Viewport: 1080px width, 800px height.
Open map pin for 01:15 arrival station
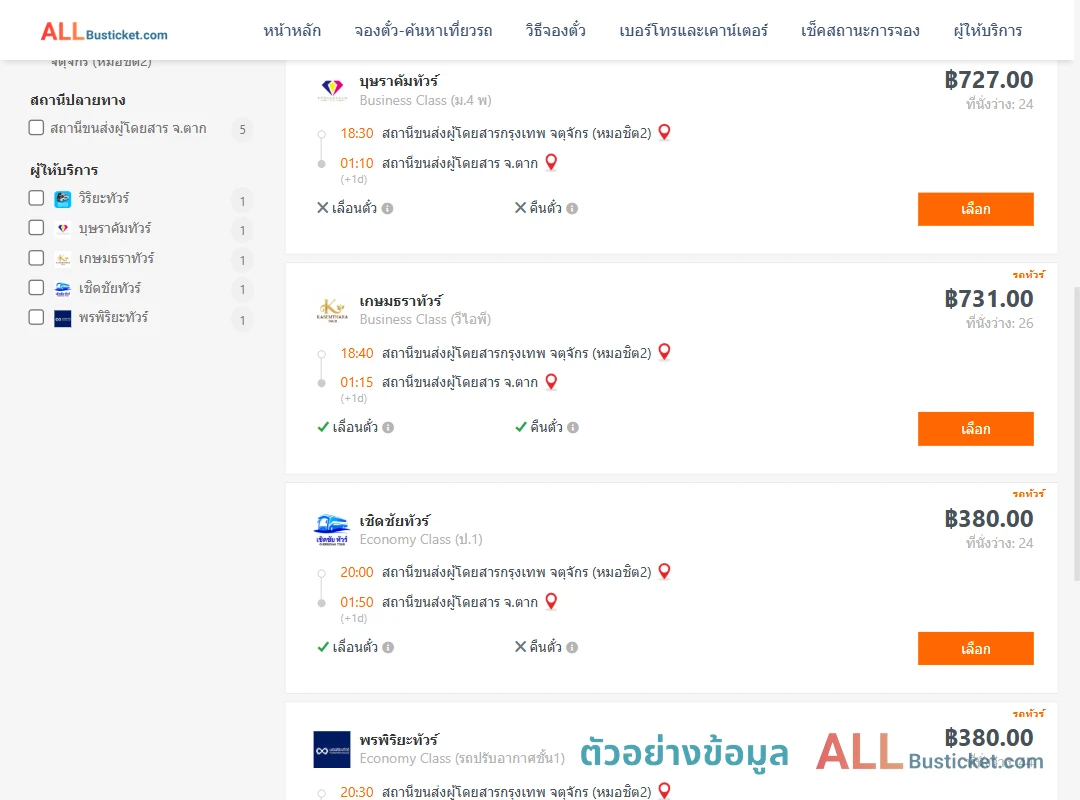point(551,381)
